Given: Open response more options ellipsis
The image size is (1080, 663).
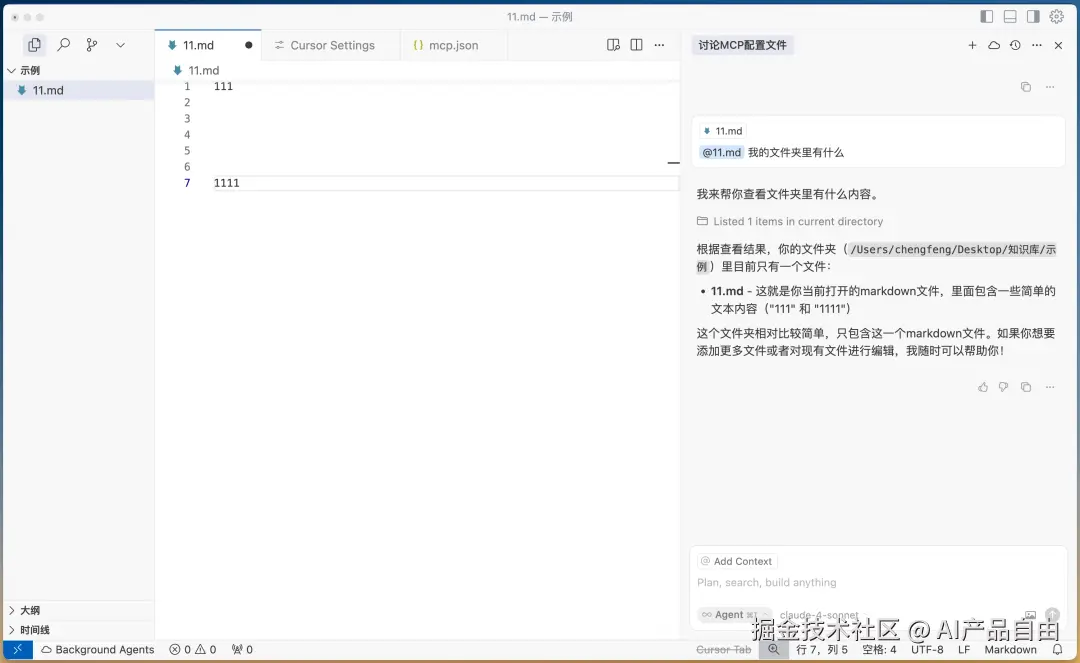Looking at the screenshot, I should pos(1050,387).
